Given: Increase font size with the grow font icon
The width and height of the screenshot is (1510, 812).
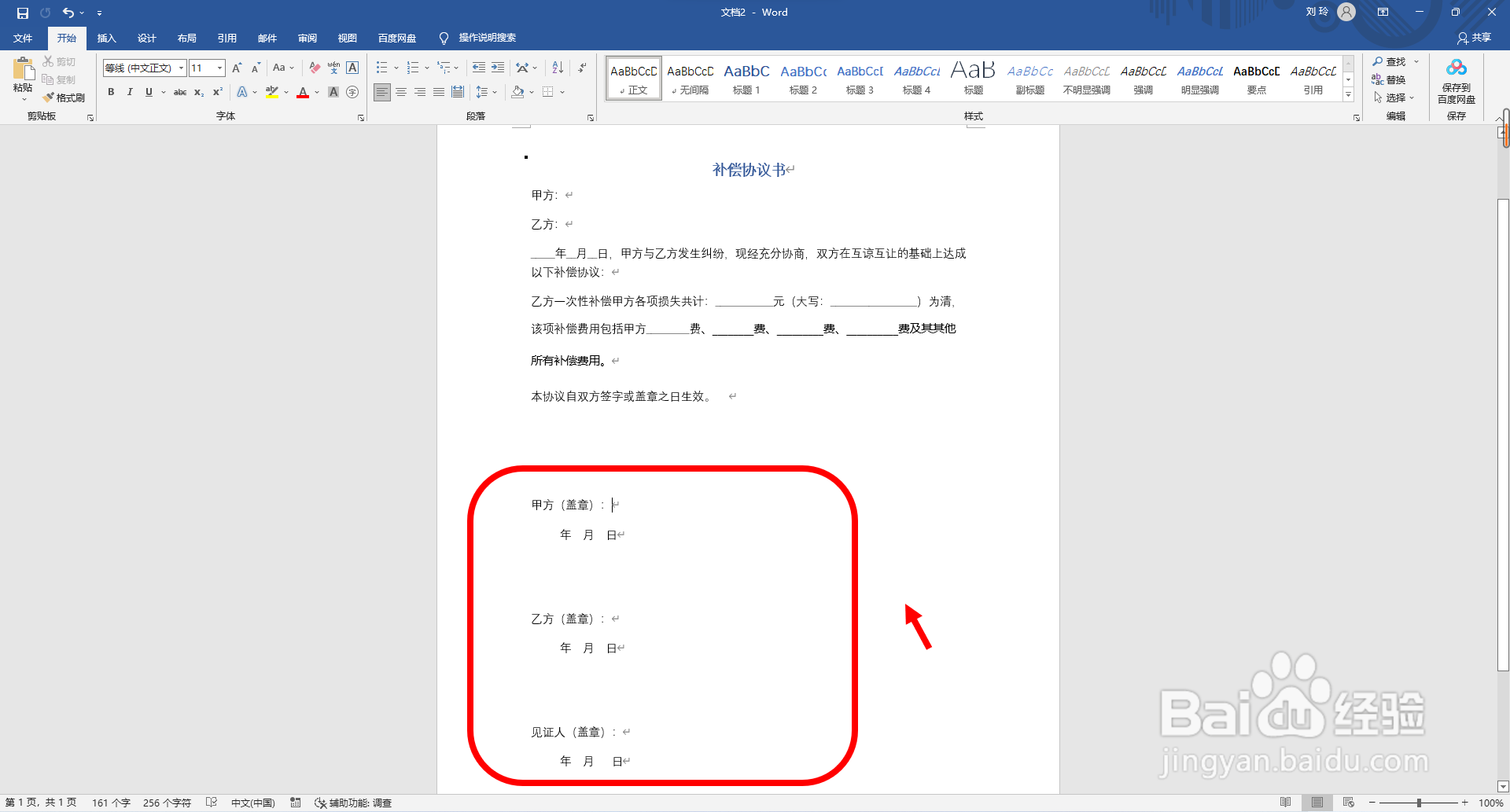Looking at the screenshot, I should [237, 68].
